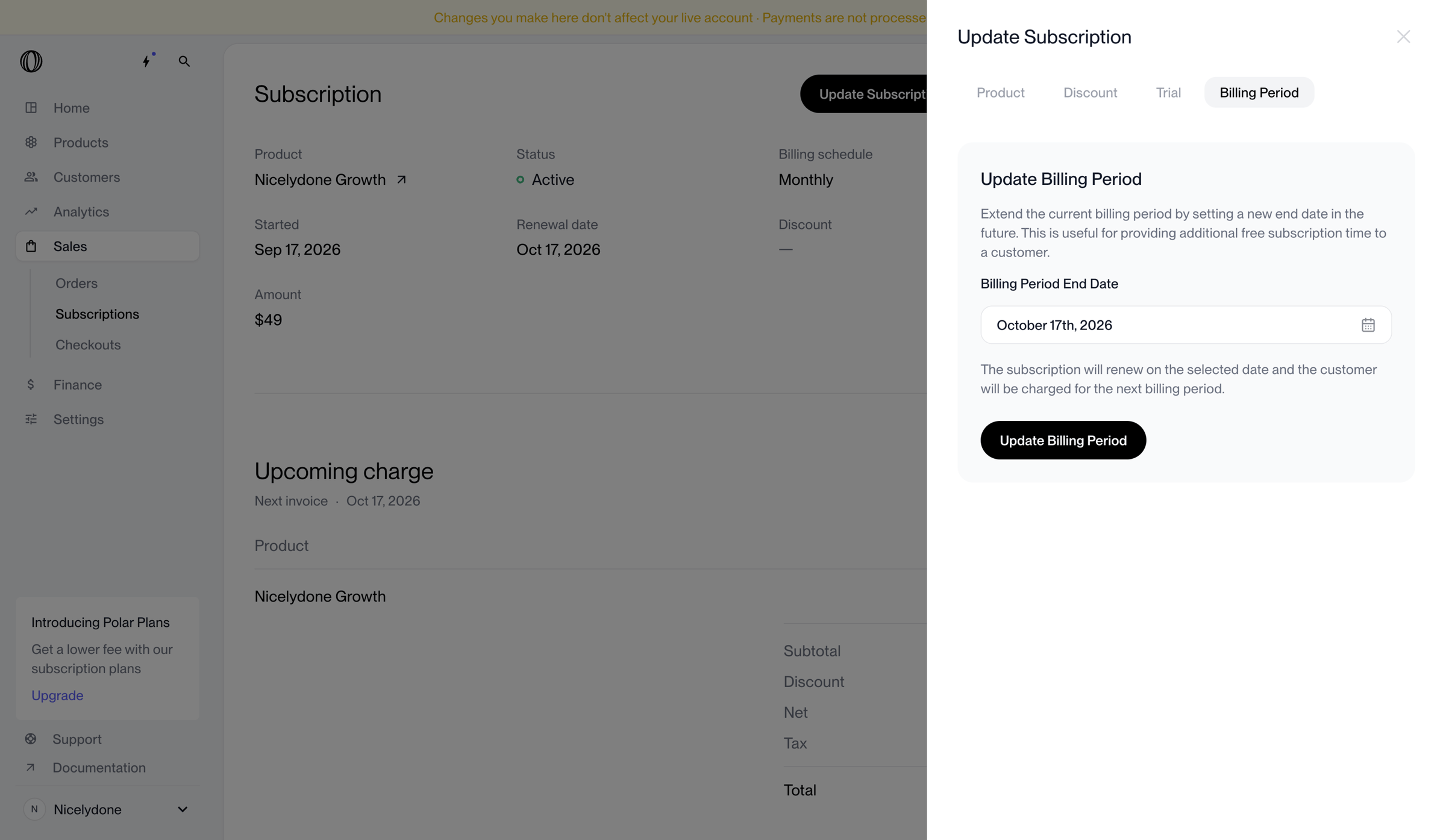Open the Billing Period End Date field
1446x840 pixels.
pyautogui.click(x=1186, y=325)
